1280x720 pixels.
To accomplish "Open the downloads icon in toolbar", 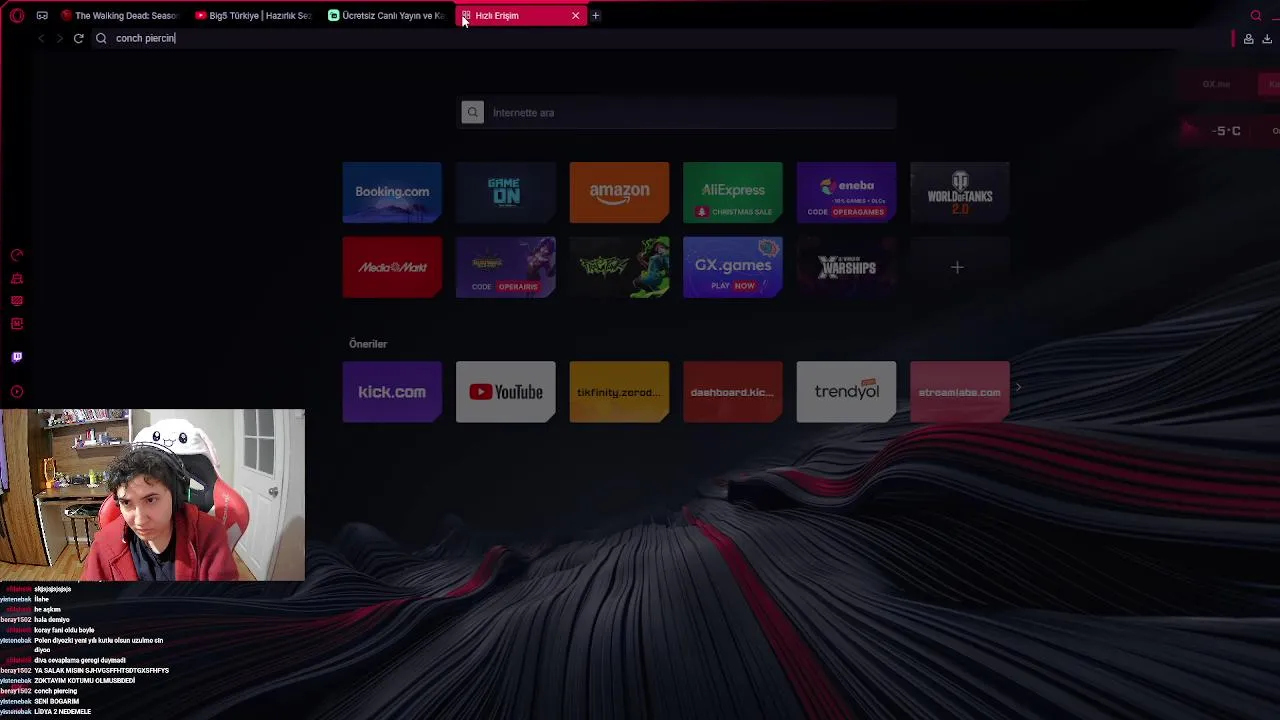I will click(1267, 39).
